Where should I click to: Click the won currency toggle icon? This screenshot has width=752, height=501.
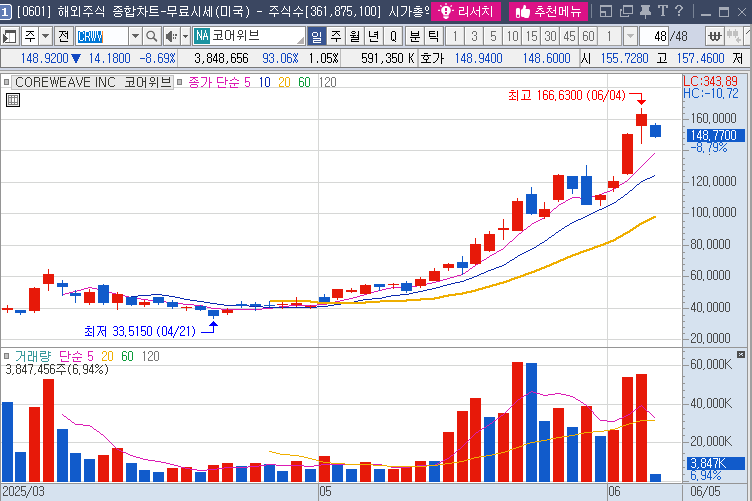pyautogui.click(x=715, y=36)
